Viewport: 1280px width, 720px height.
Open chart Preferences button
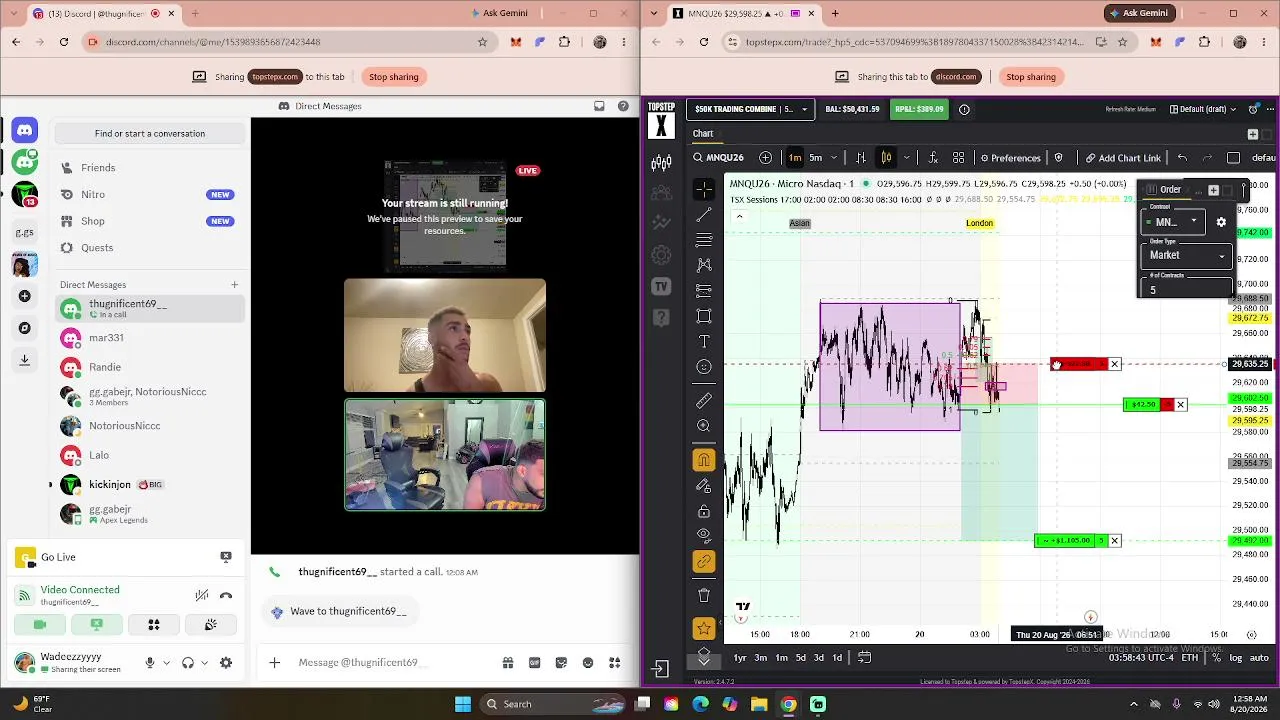point(1010,158)
